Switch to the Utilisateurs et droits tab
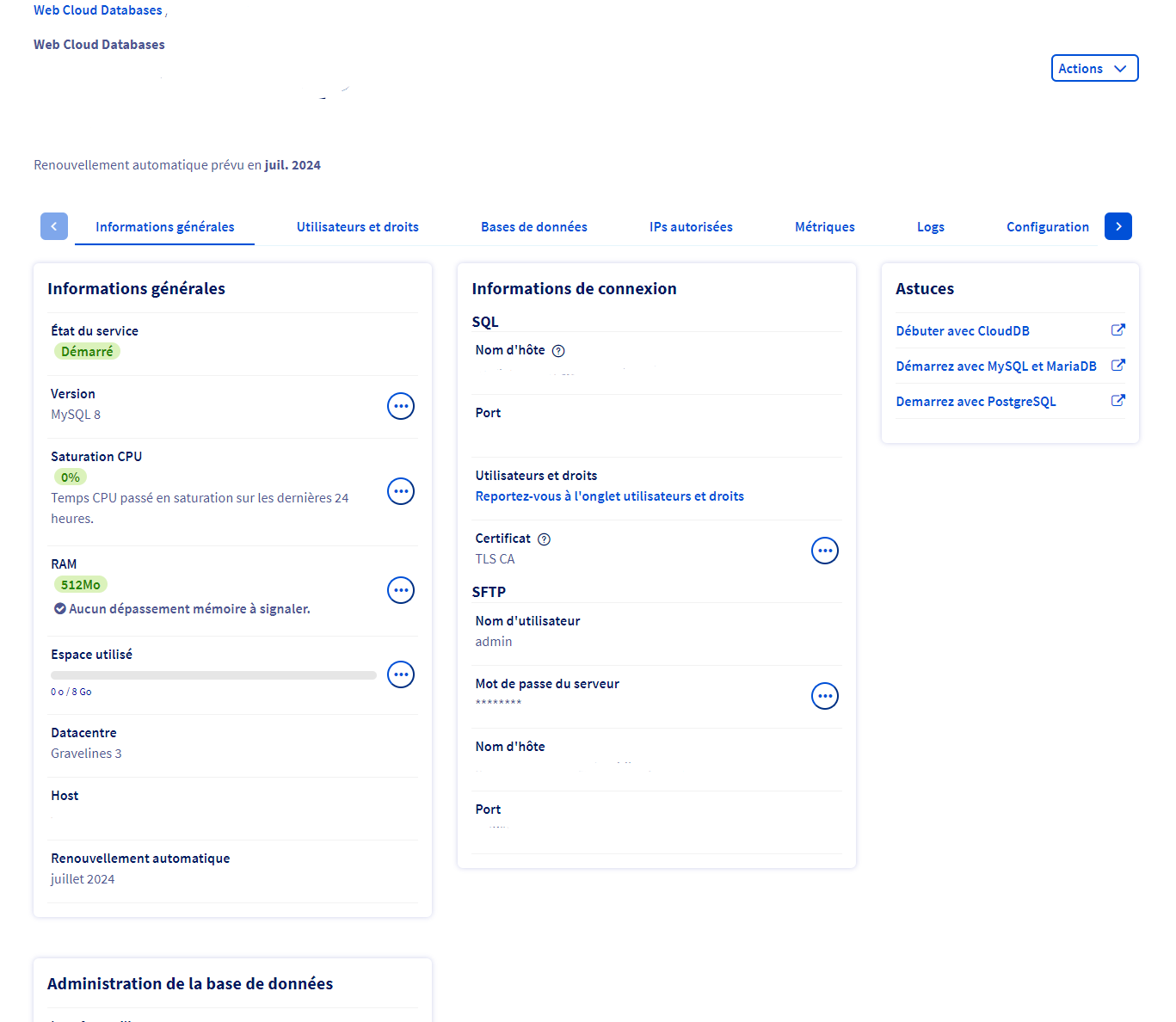The image size is (1176, 1022). click(357, 227)
